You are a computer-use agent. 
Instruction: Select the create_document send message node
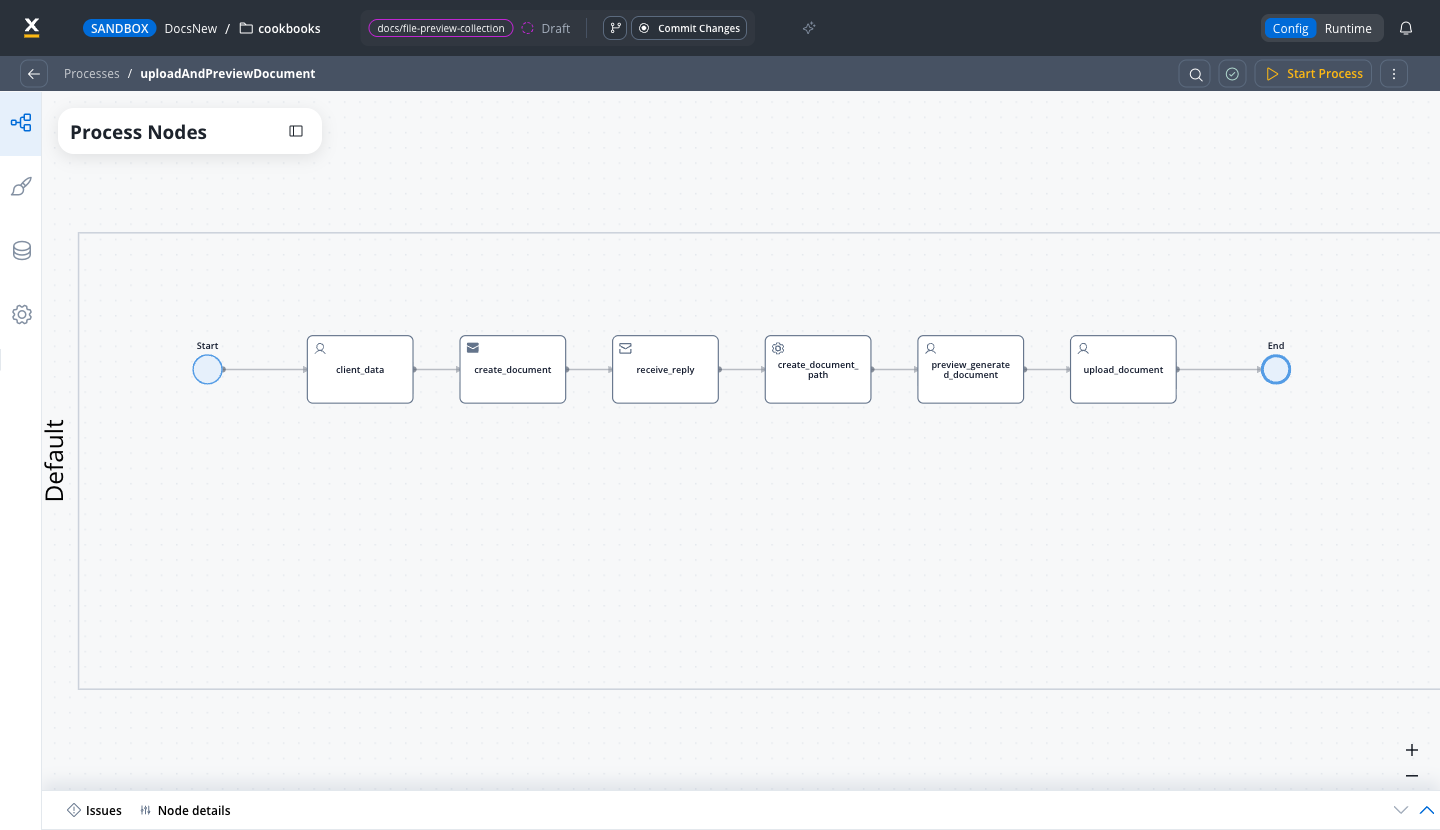513,369
